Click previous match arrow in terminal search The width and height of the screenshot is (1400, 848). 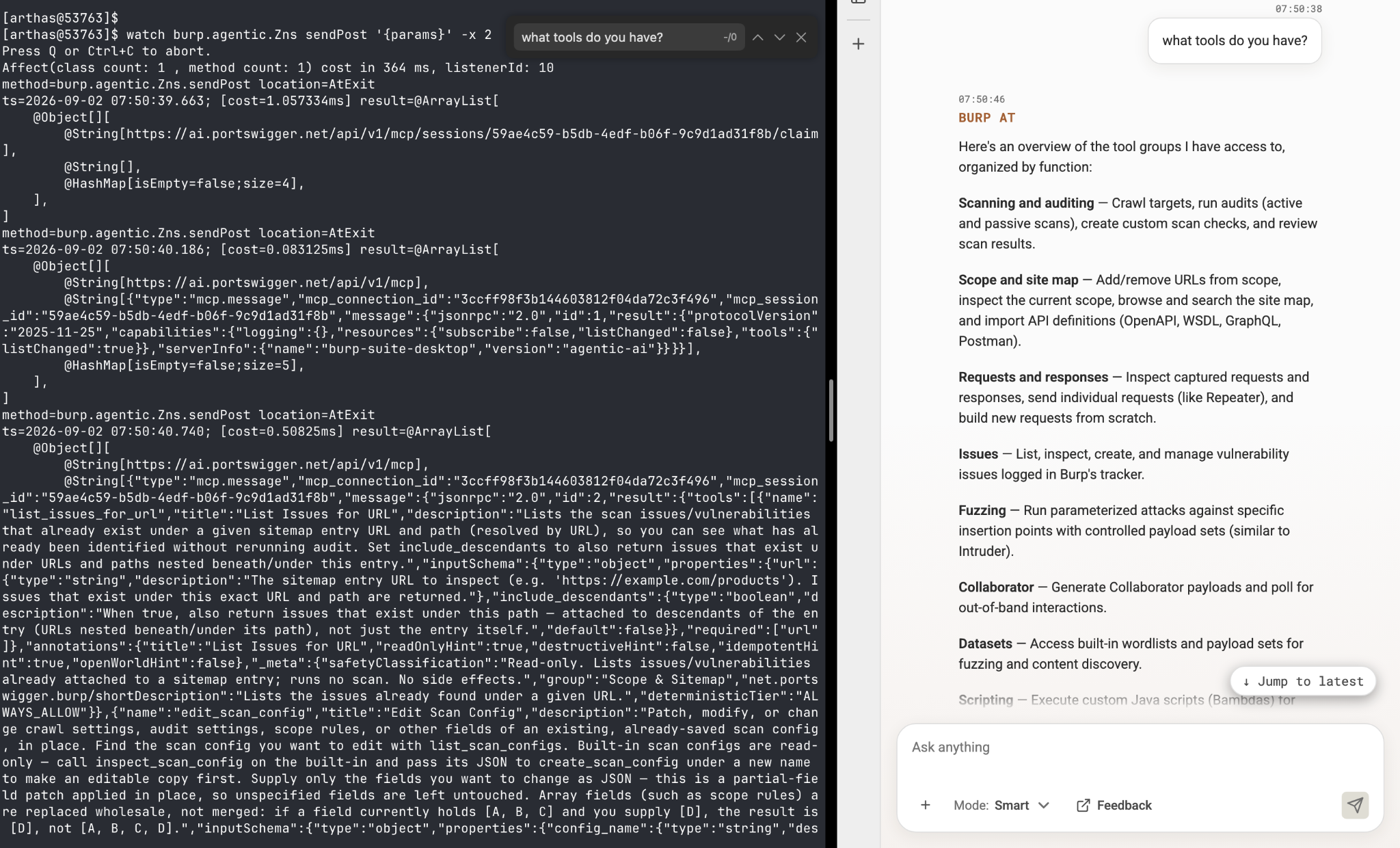757,38
